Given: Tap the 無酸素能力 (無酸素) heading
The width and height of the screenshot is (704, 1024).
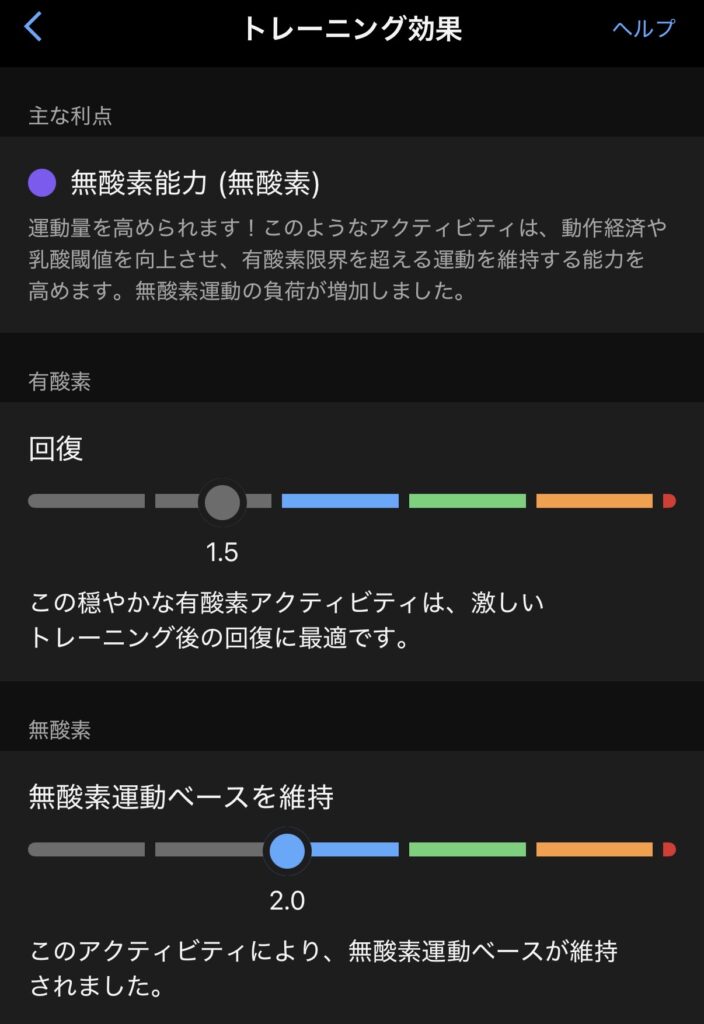Looking at the screenshot, I should (x=195, y=183).
